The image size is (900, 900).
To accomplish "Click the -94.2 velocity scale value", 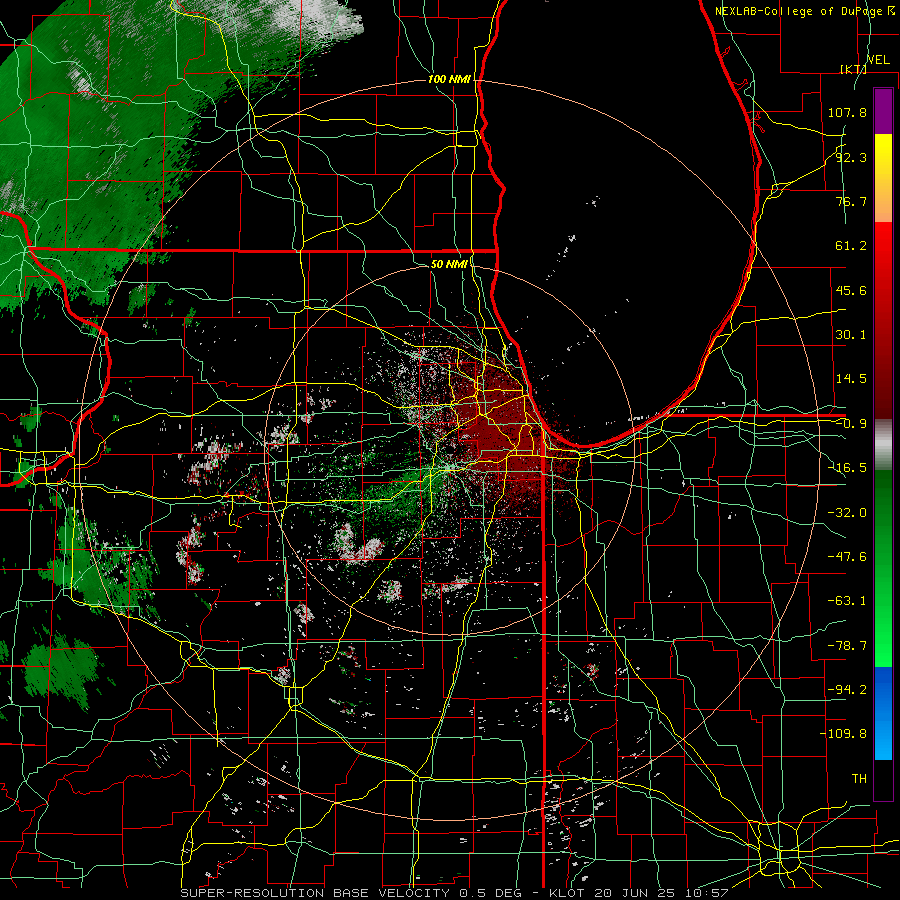I will click(847, 690).
